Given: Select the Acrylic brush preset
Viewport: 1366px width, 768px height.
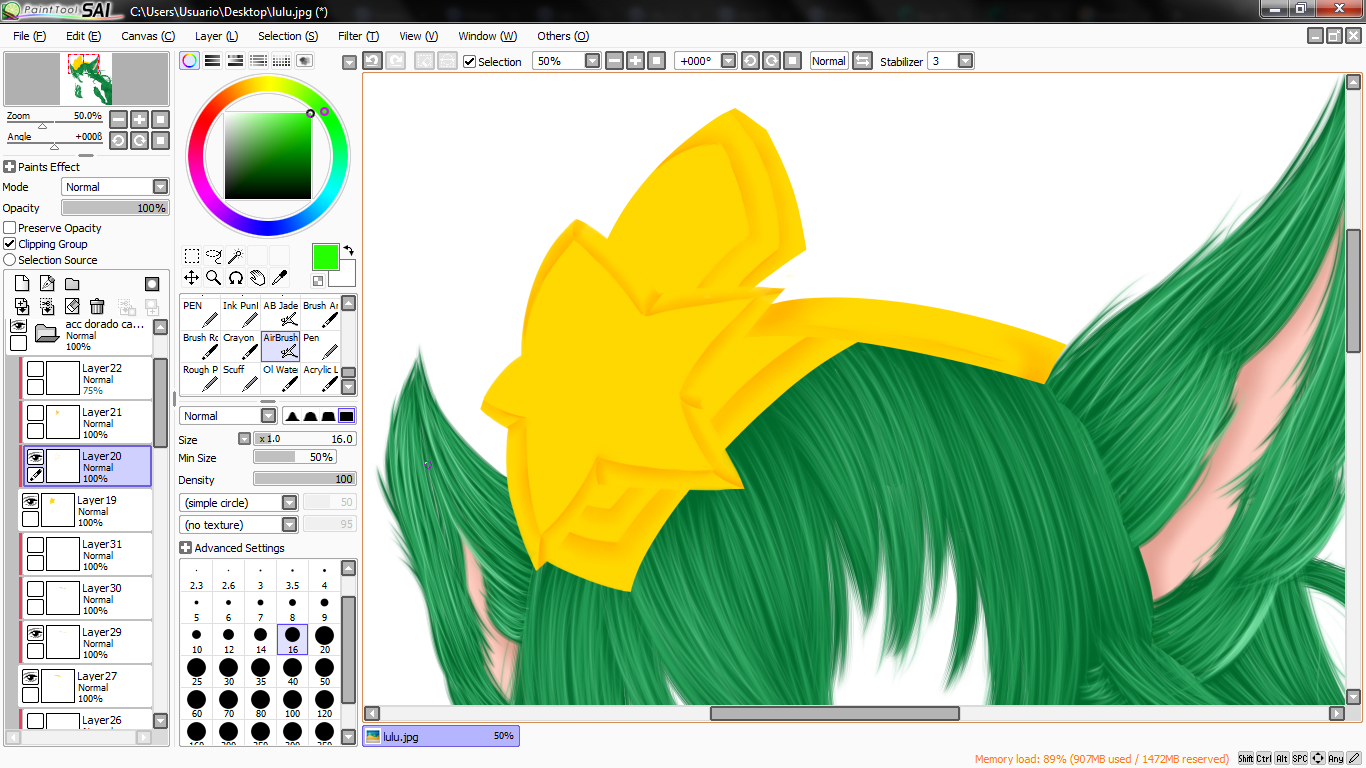Looking at the screenshot, I should 320,378.
